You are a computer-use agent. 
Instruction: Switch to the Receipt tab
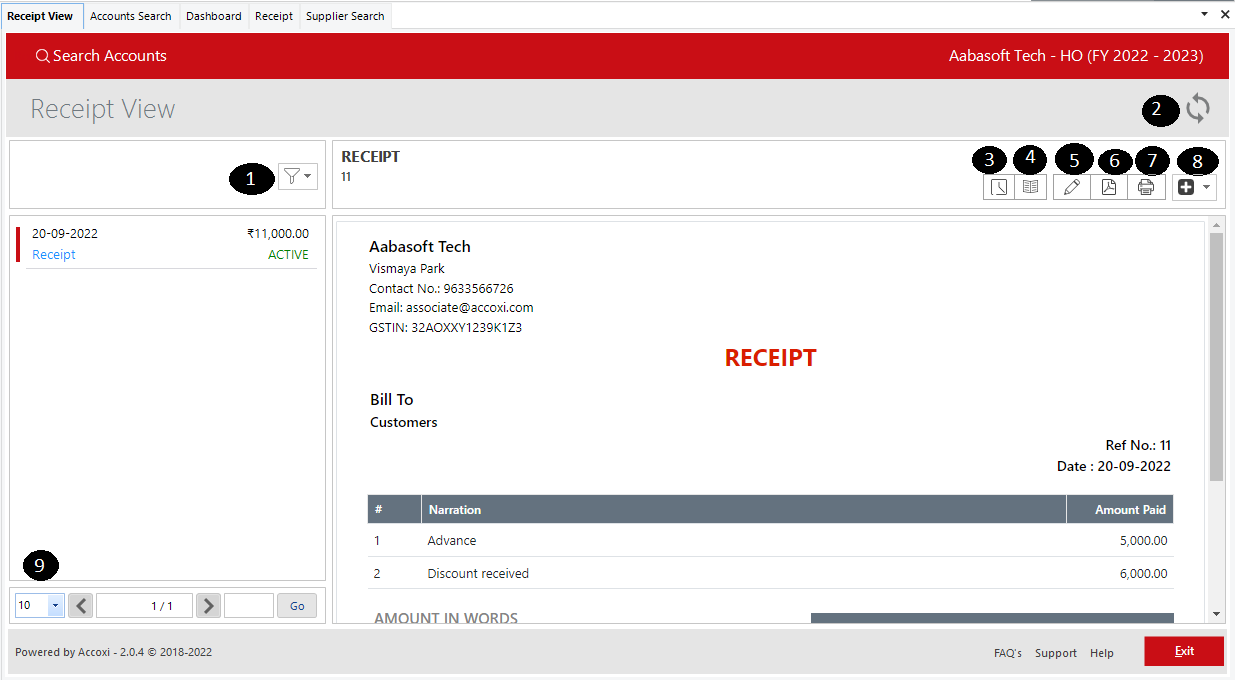[x=274, y=16]
